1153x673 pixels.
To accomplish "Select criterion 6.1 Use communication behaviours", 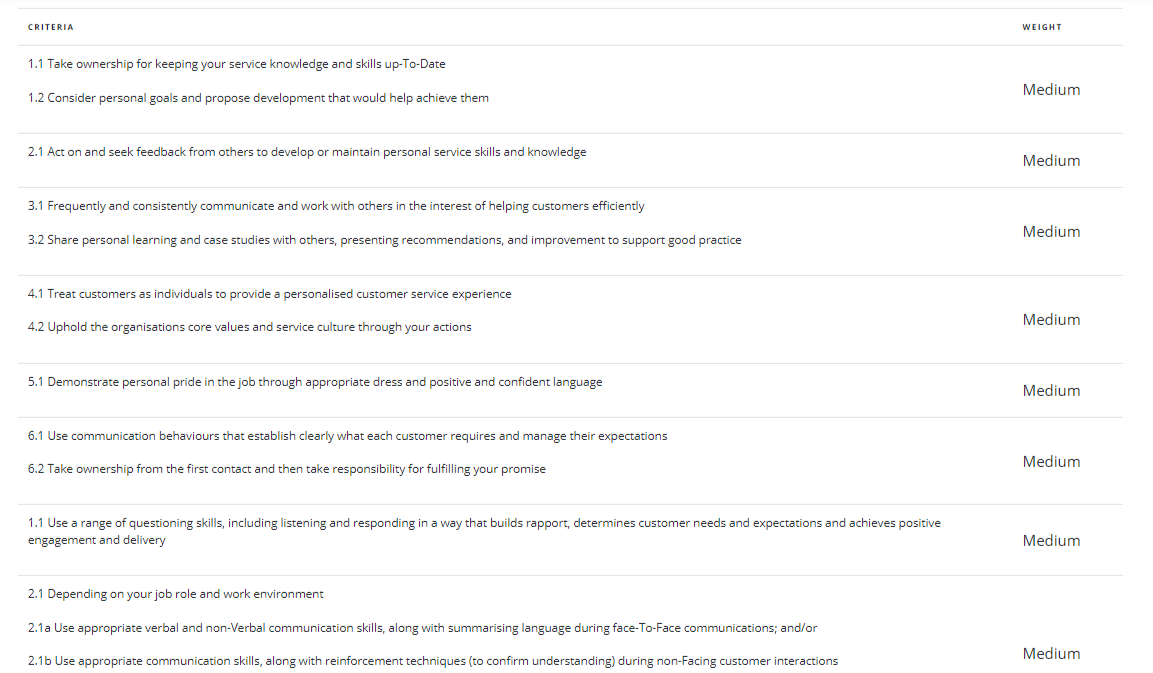I will coord(347,436).
